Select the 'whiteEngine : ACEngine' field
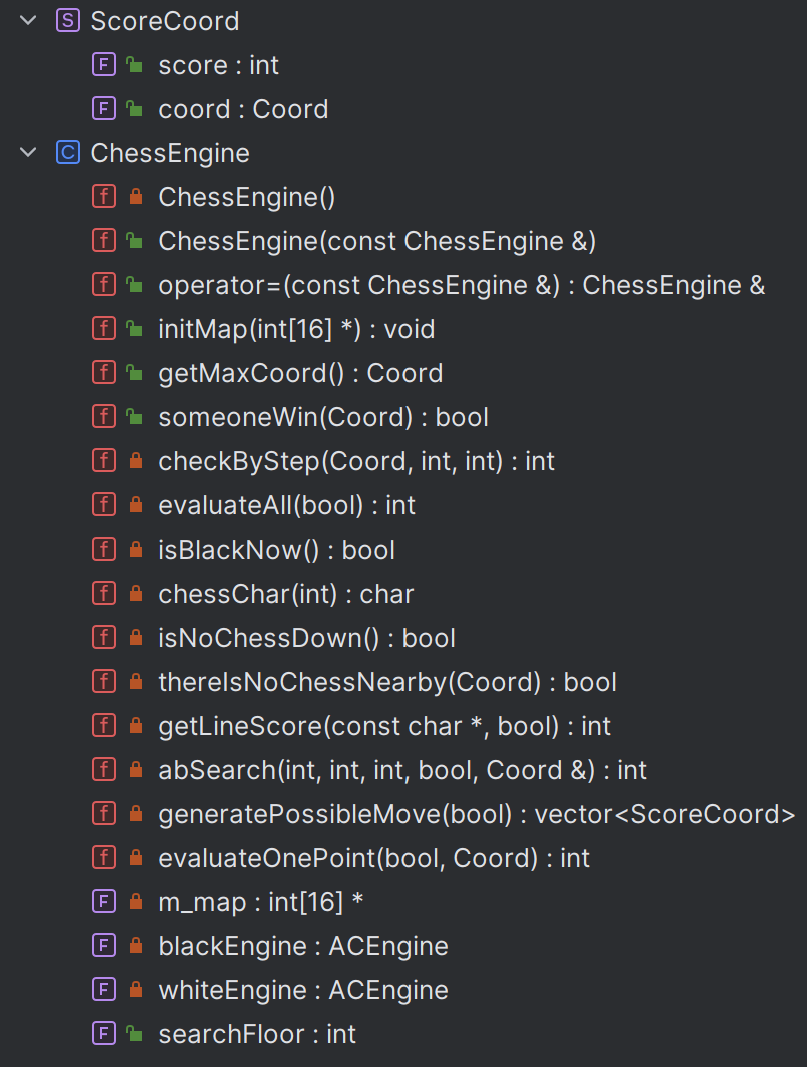Screen dimensions: 808x1068 (x=303, y=990)
